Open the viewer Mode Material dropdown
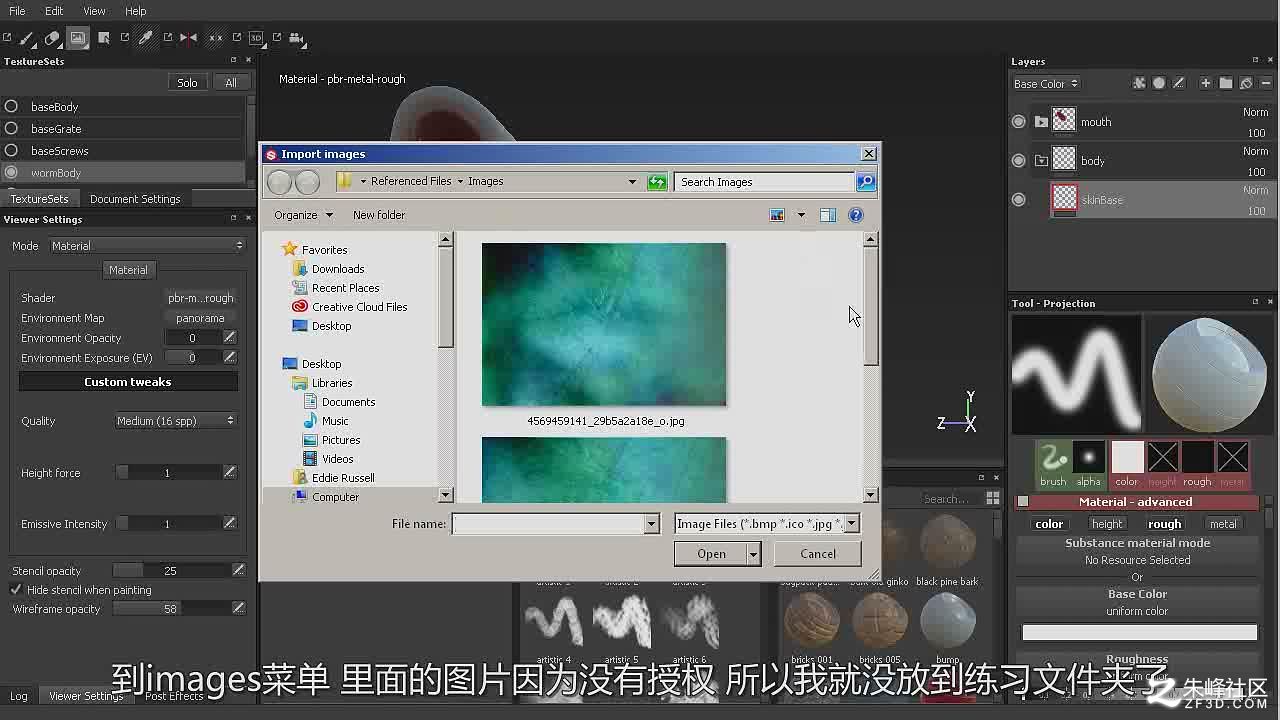1280x720 pixels. (x=146, y=246)
